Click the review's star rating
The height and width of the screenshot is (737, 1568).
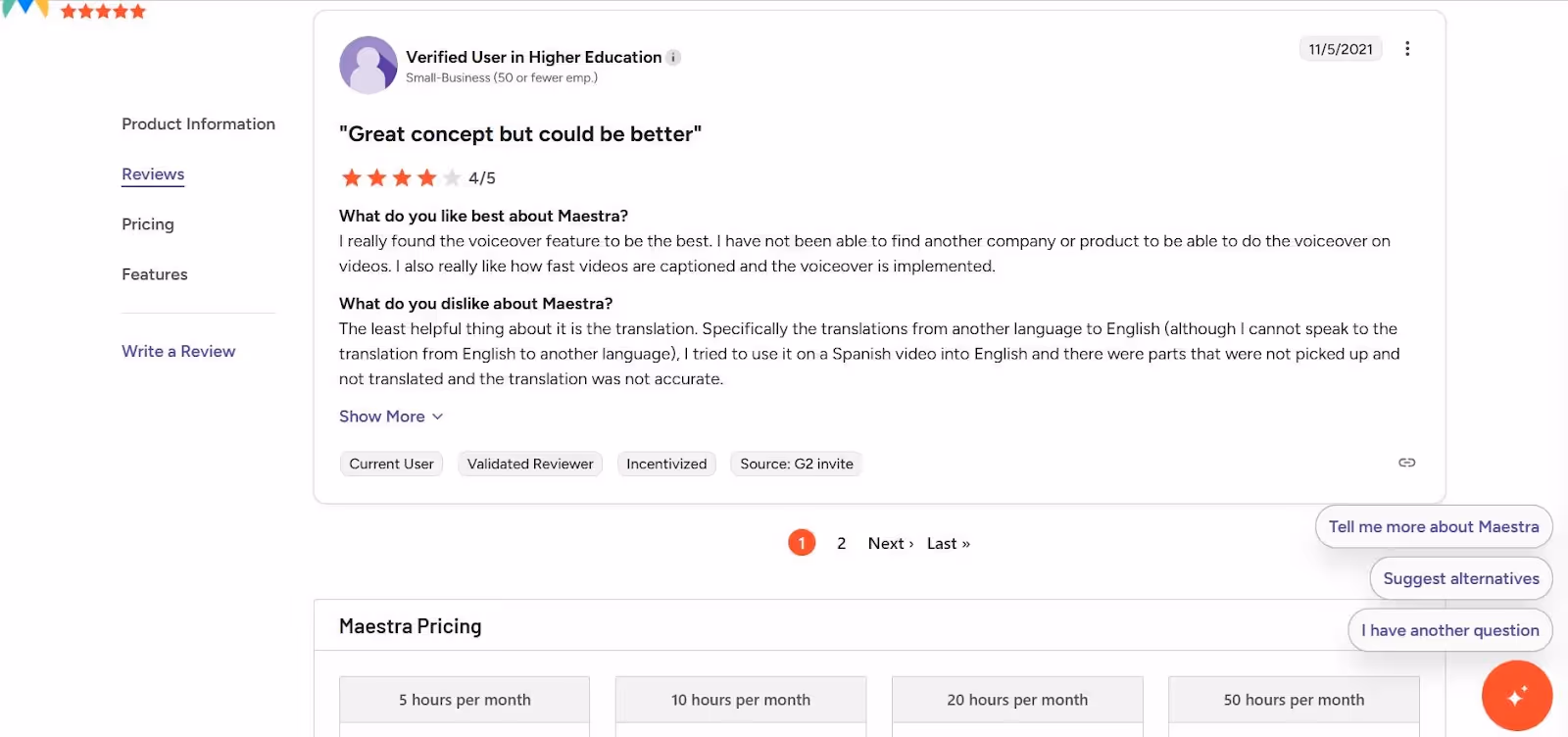[401, 177]
